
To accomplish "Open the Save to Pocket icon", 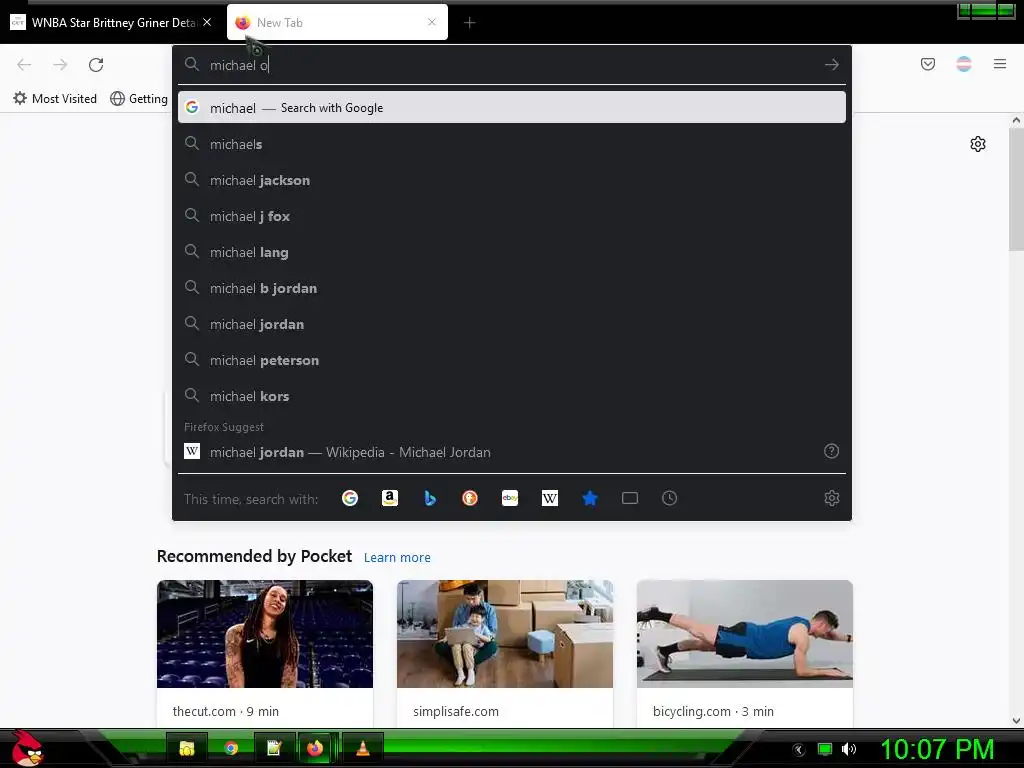I will click(x=927, y=64).
